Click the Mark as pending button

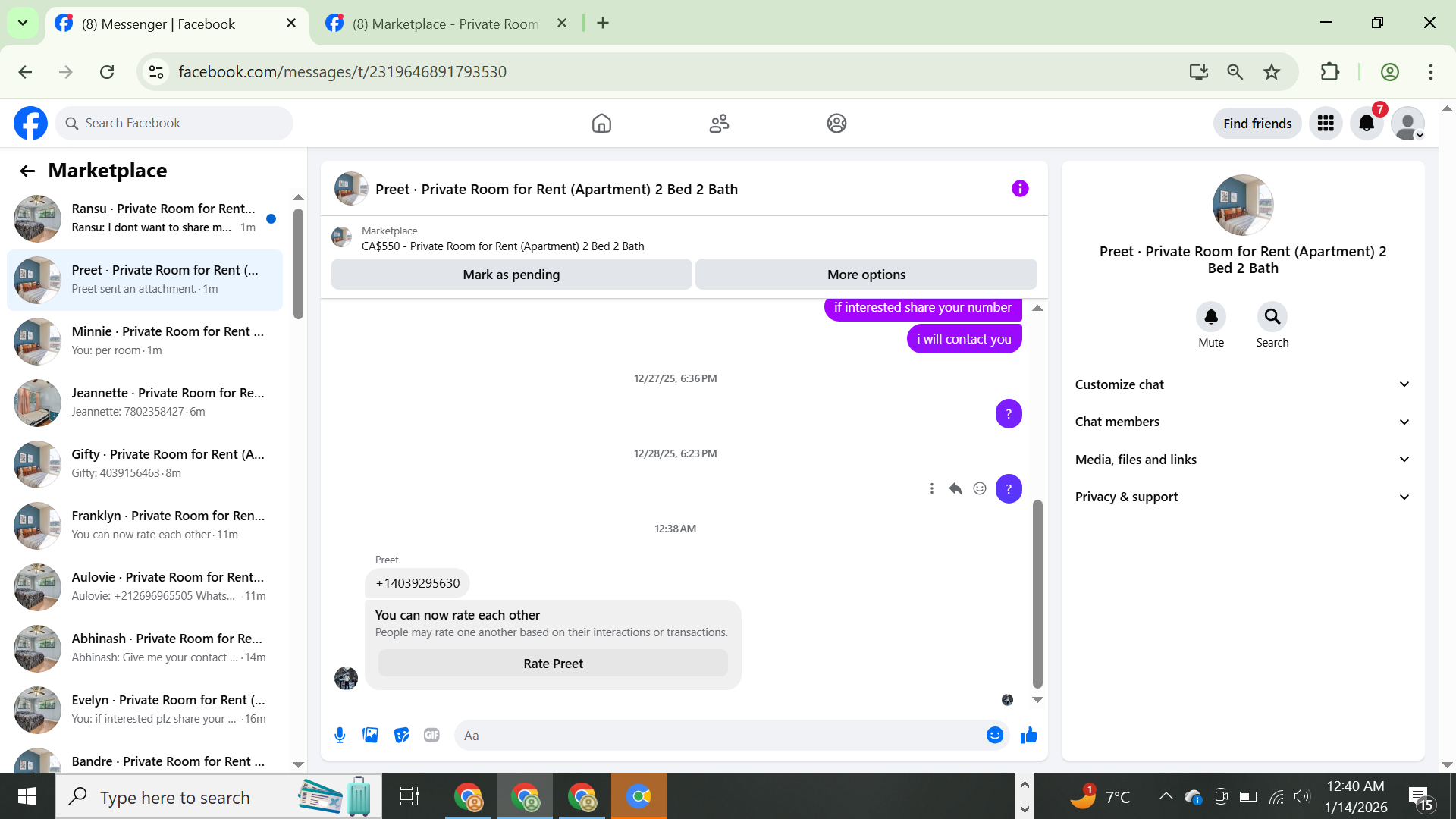[x=511, y=275]
